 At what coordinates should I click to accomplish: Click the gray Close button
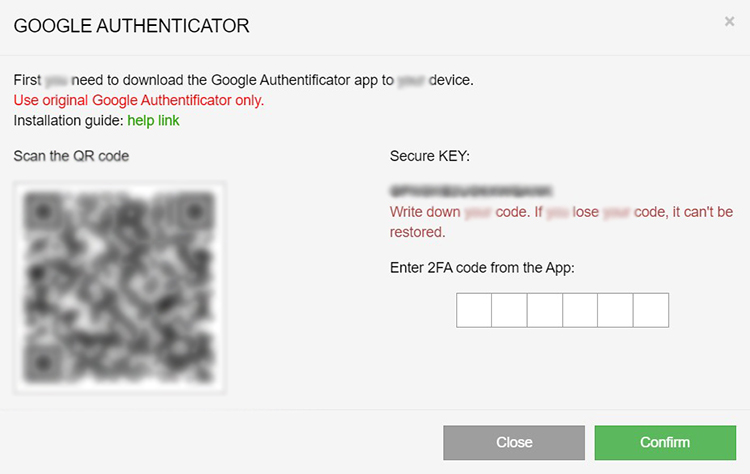tap(514, 442)
